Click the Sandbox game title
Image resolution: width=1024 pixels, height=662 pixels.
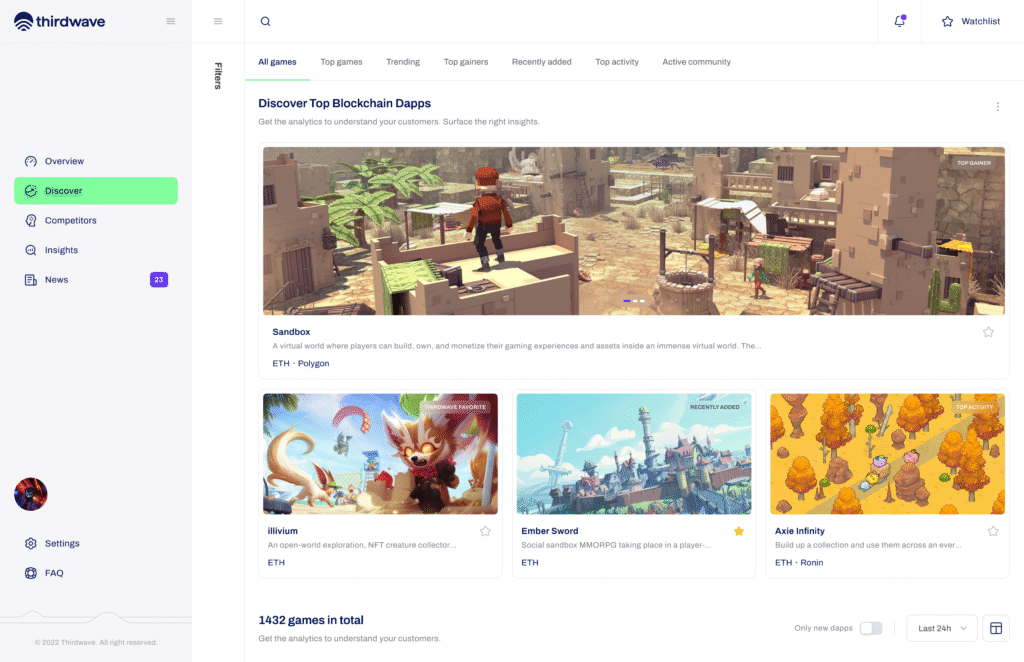[291, 332]
